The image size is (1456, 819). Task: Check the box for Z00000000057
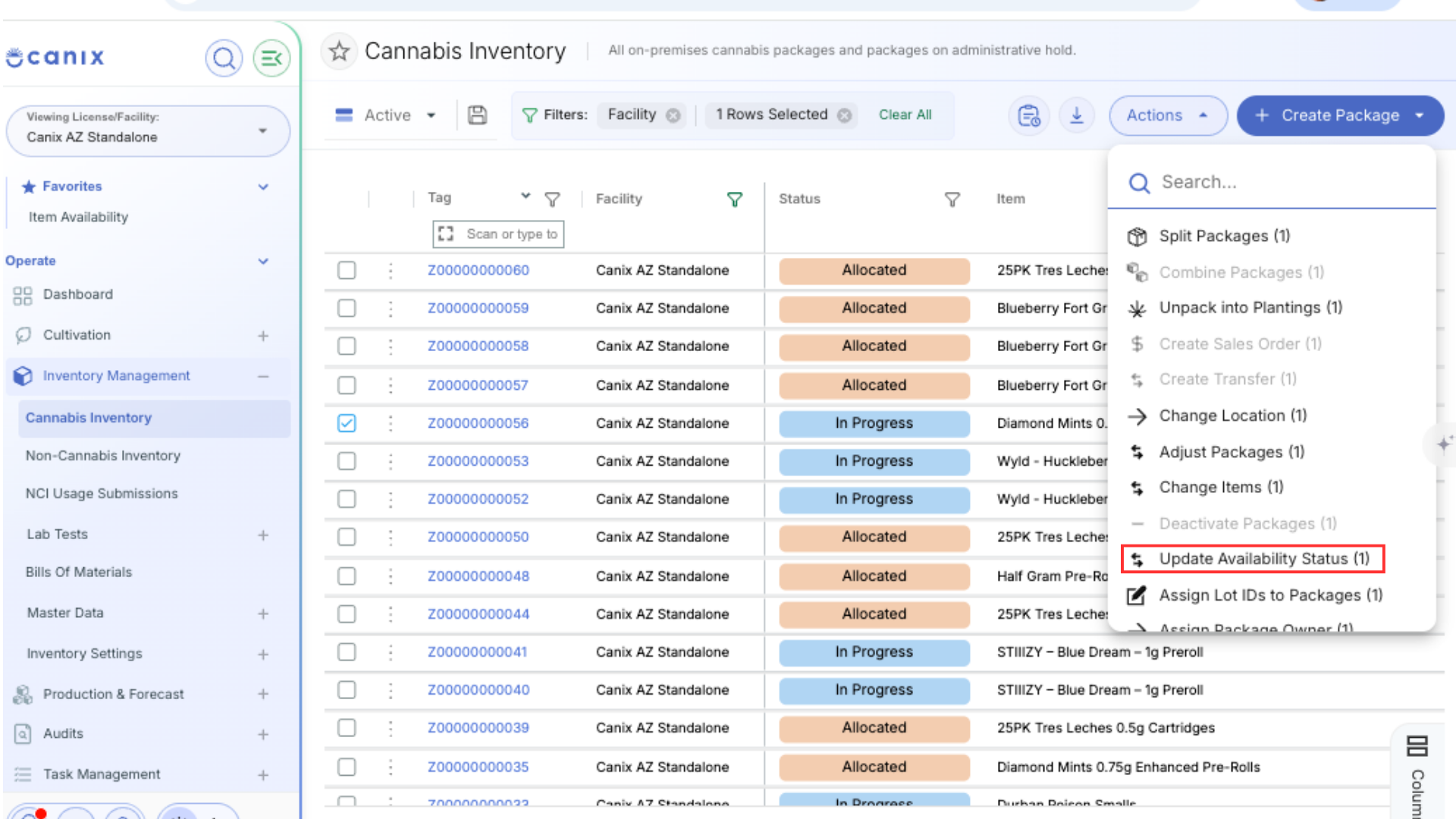pyautogui.click(x=347, y=385)
